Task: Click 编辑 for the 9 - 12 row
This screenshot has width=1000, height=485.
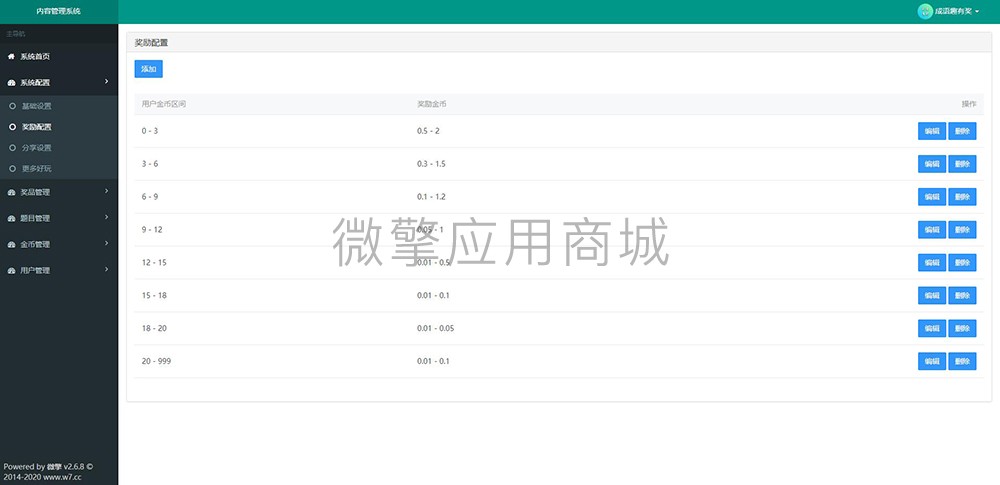Action: (x=932, y=230)
